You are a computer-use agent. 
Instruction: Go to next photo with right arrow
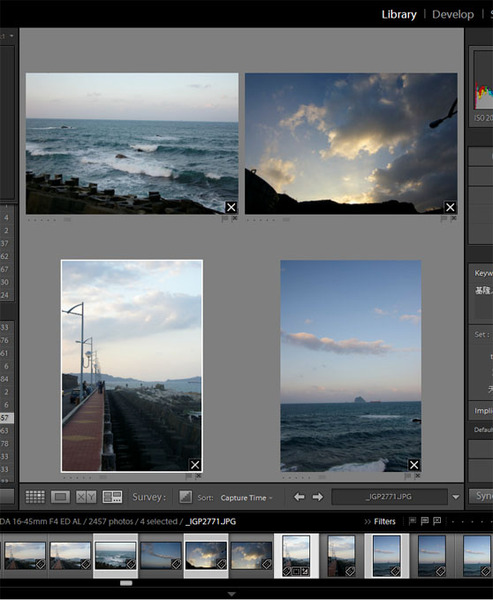pyautogui.click(x=318, y=497)
